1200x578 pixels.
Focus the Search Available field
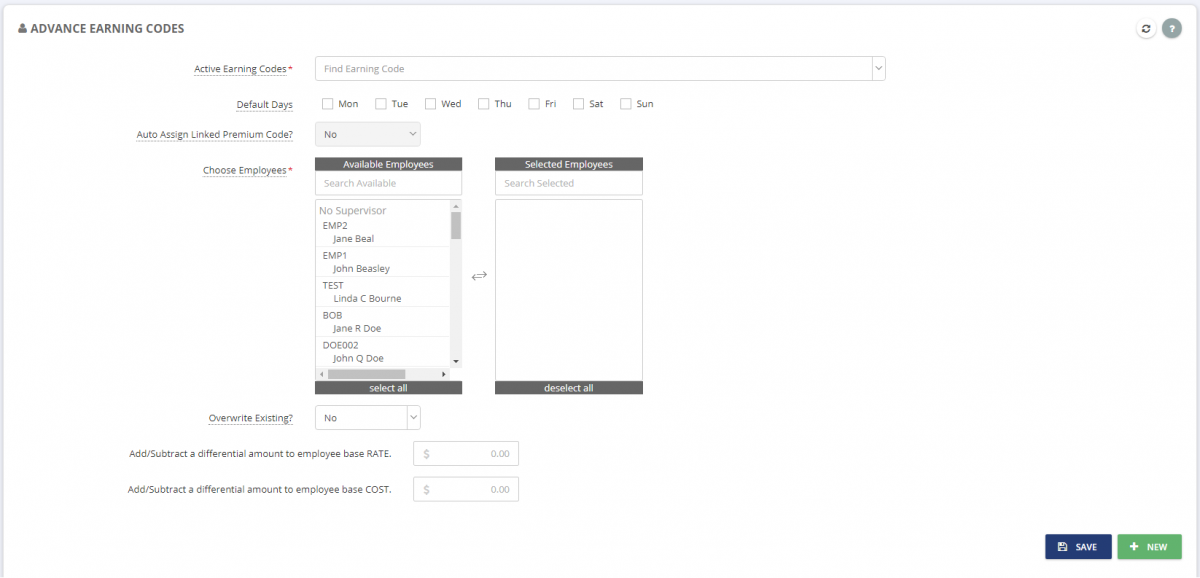click(x=389, y=183)
